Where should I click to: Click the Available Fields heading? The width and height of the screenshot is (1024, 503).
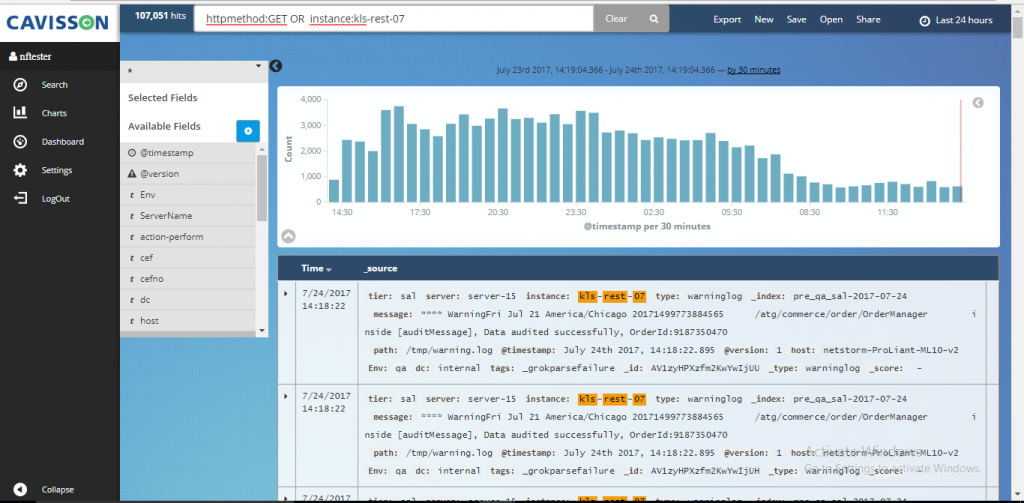(x=164, y=126)
